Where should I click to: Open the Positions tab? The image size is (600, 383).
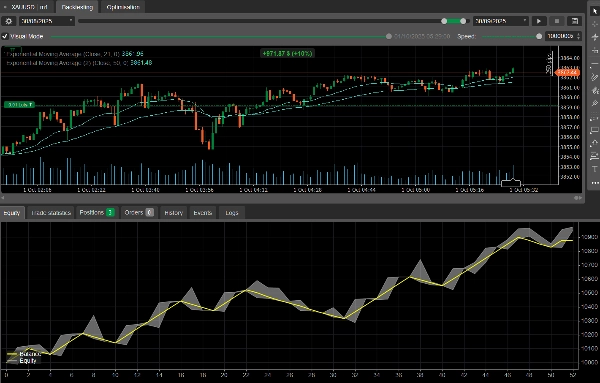pyautogui.click(x=97, y=213)
